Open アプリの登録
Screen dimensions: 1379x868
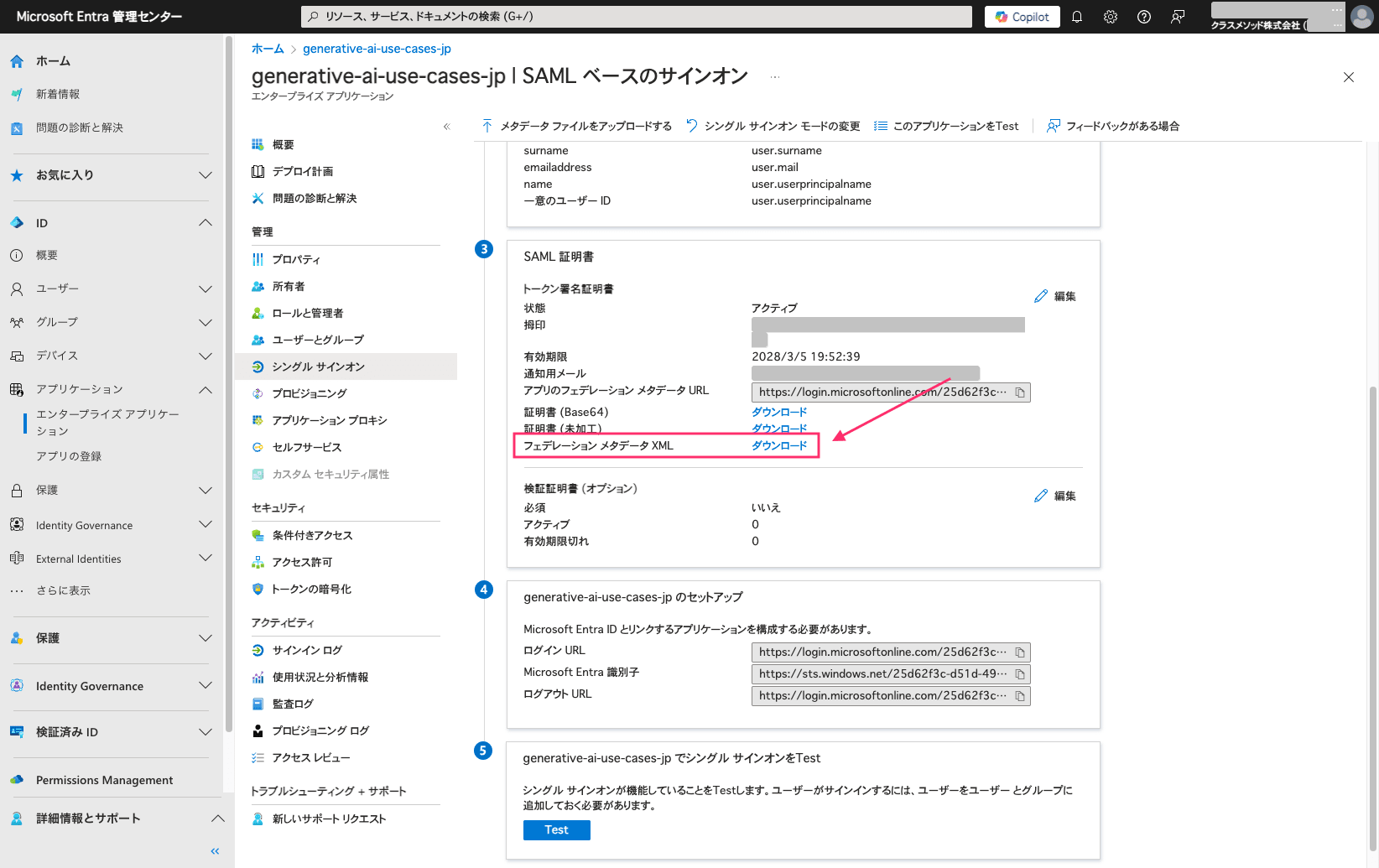click(x=69, y=456)
